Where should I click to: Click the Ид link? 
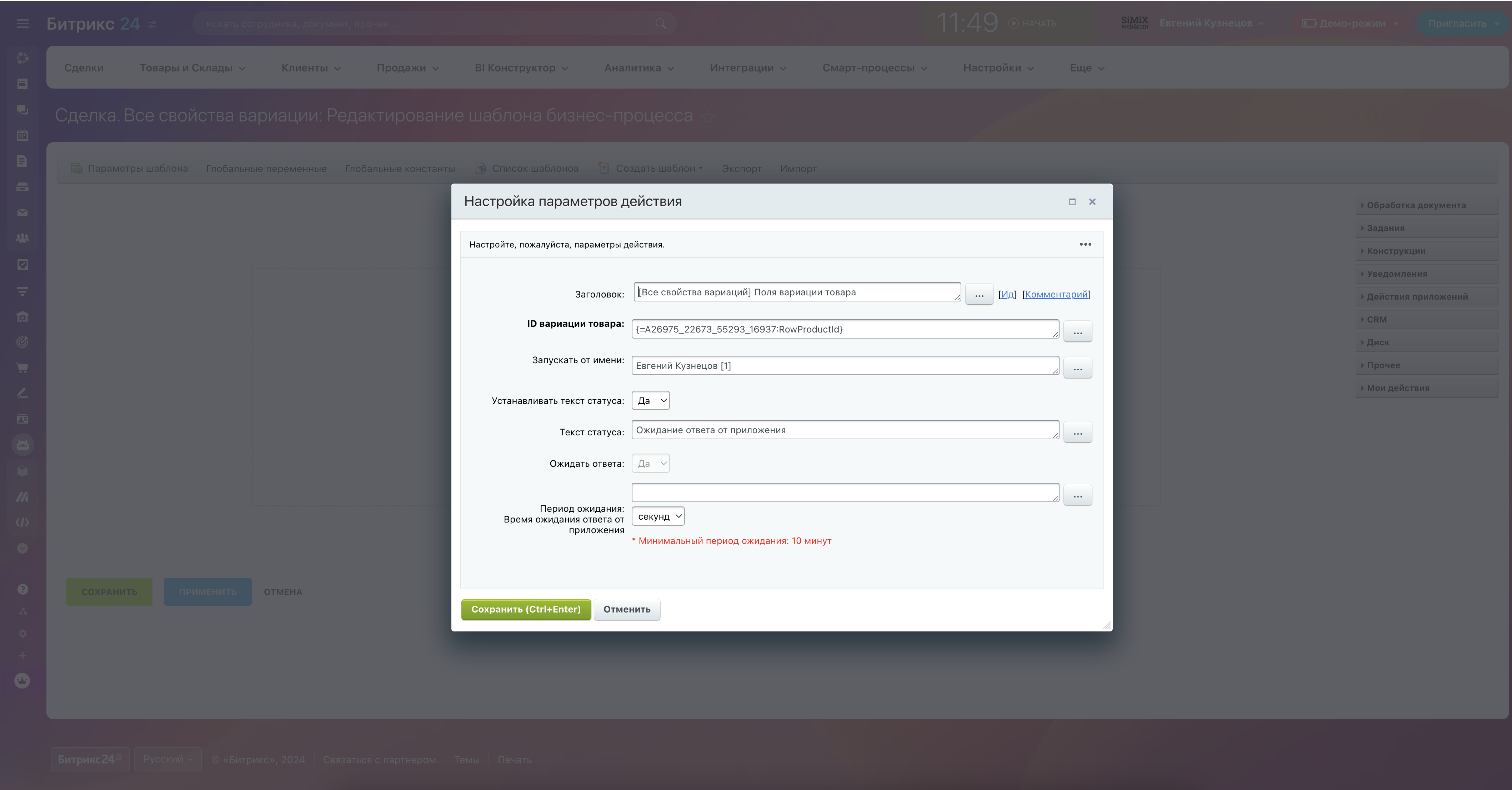(x=1007, y=295)
